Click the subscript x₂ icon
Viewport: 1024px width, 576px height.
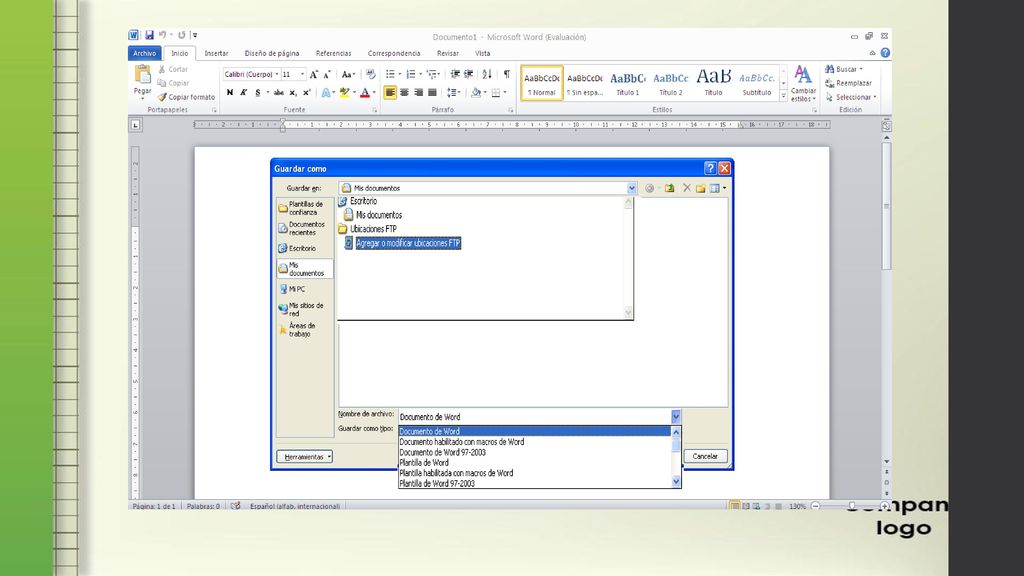293,93
